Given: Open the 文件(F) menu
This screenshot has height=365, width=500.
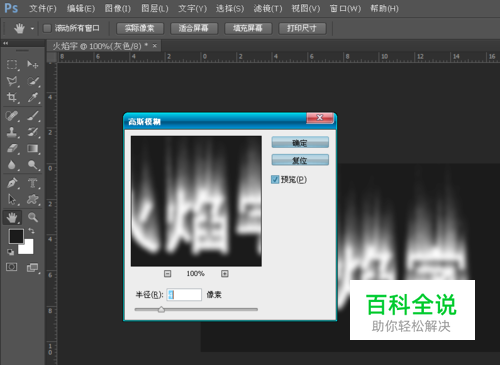Looking at the screenshot, I should tap(43, 8).
